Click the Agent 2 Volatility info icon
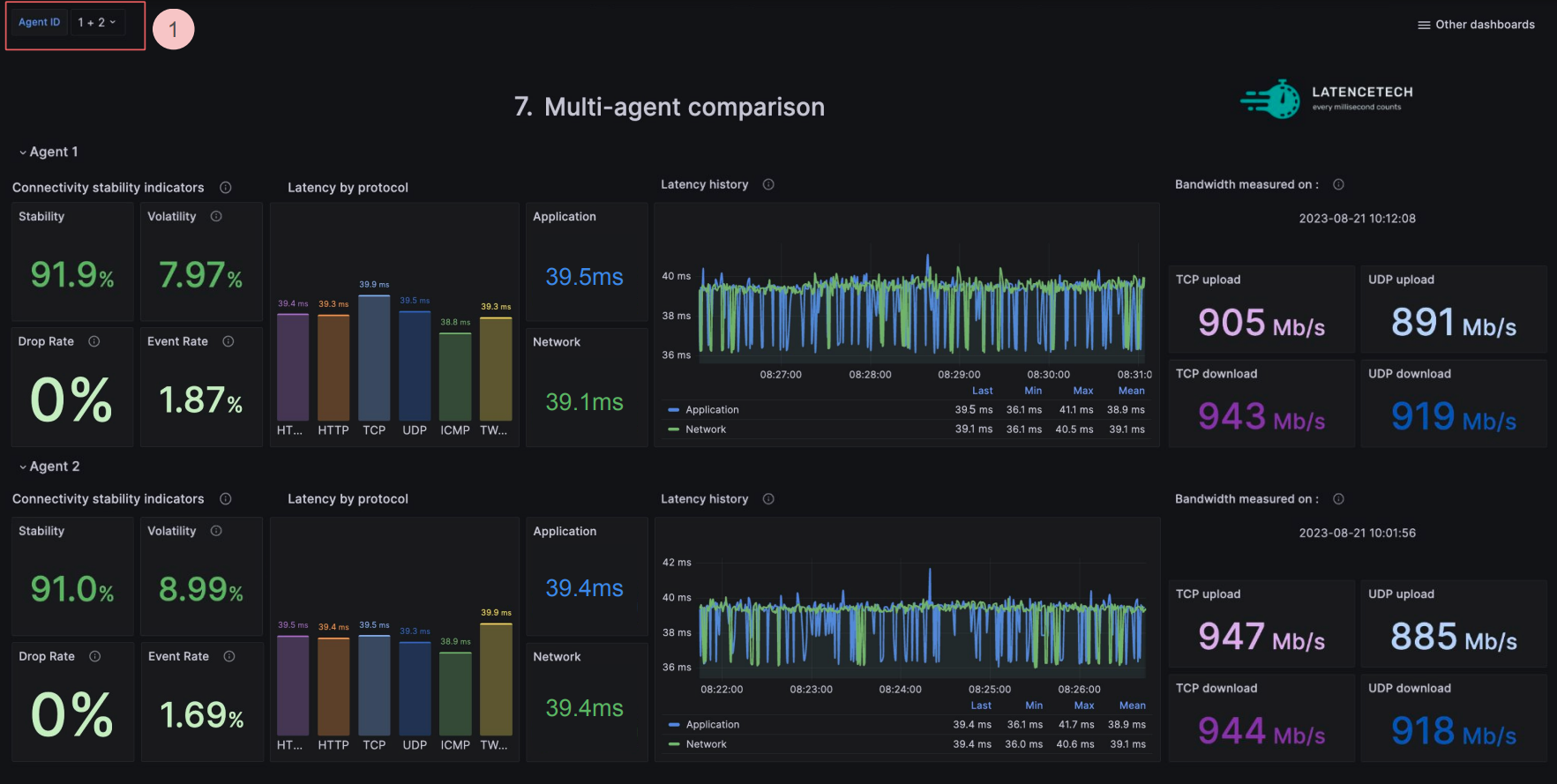 (x=216, y=531)
